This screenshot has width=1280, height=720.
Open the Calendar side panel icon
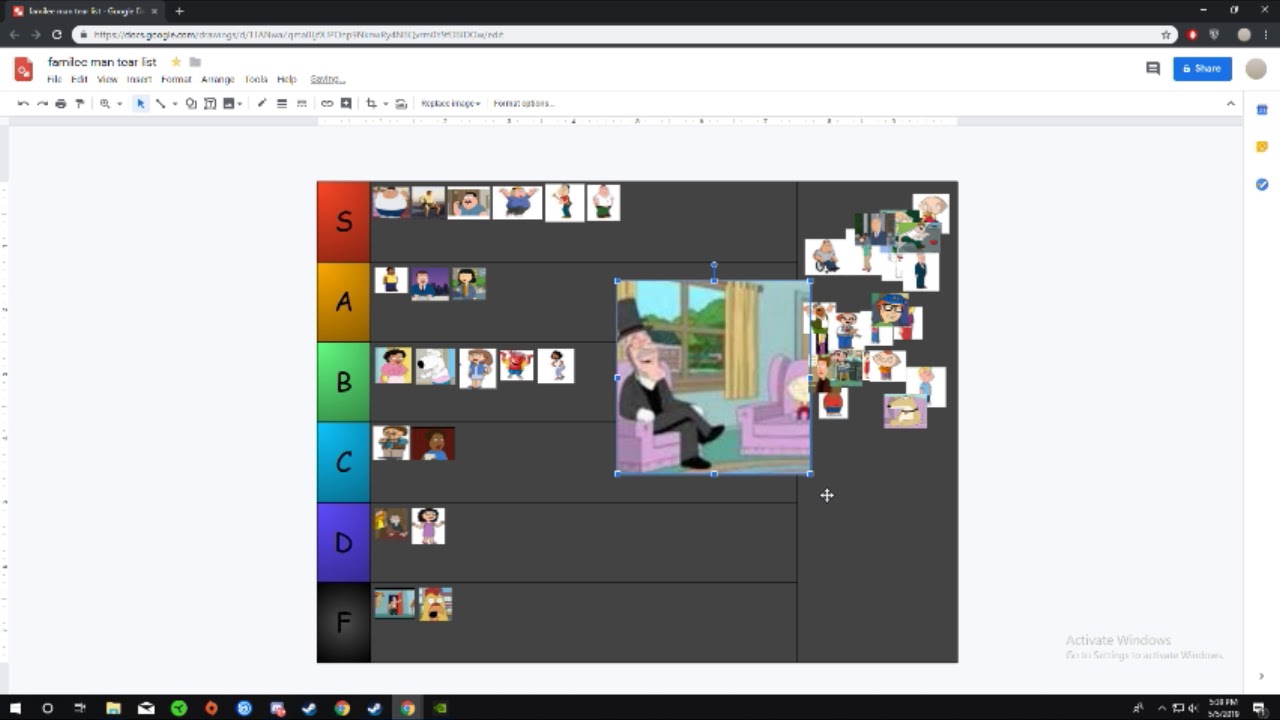[x=1262, y=109]
